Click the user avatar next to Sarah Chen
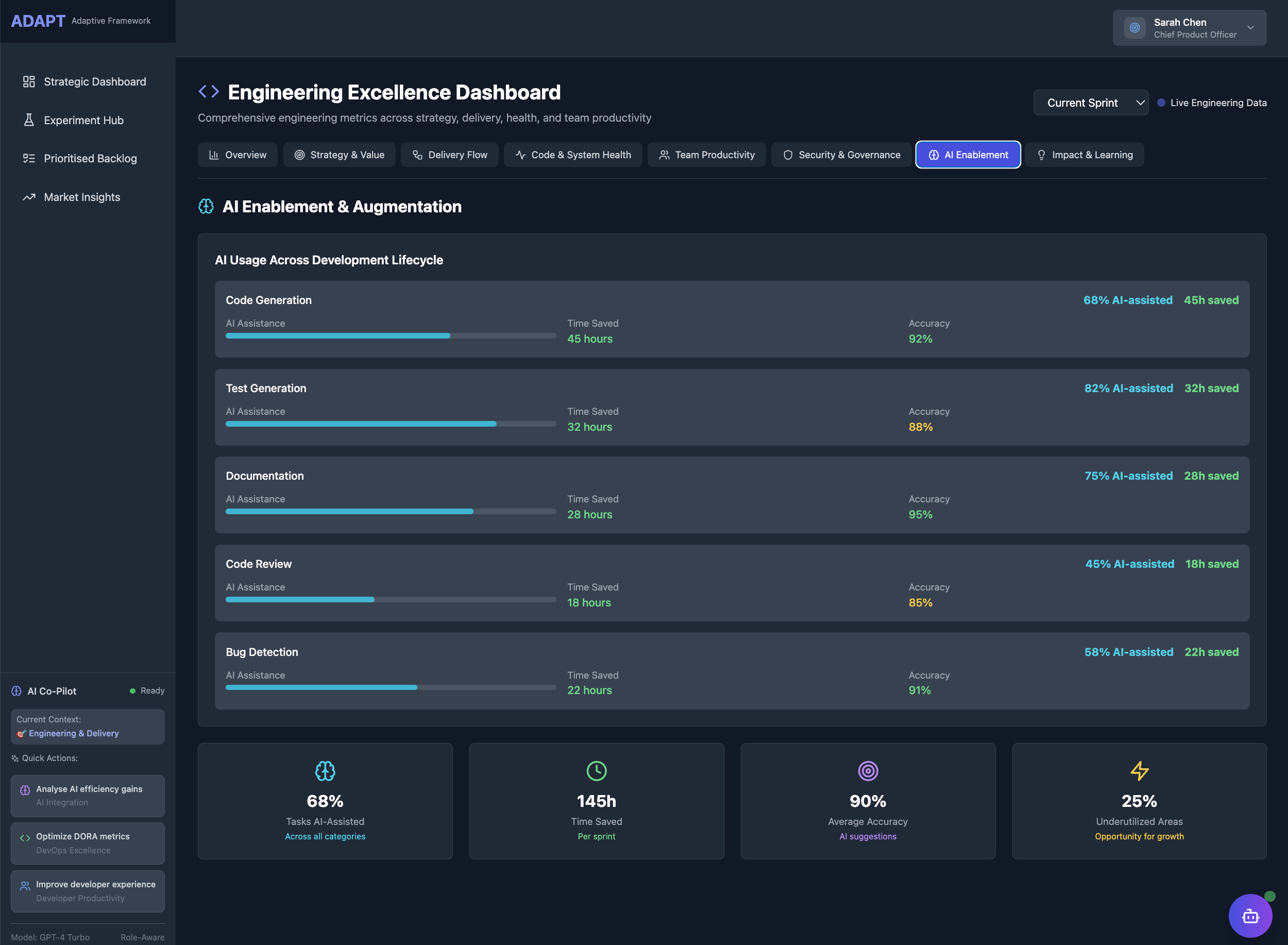This screenshot has height=945, width=1288. pos(1134,28)
